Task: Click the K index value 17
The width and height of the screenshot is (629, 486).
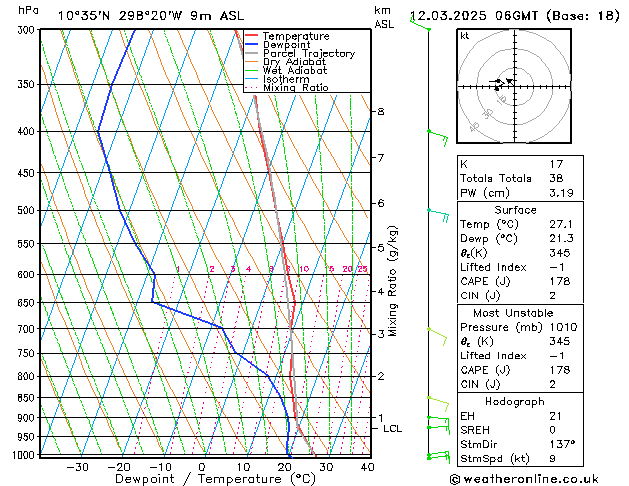Action: [556, 164]
